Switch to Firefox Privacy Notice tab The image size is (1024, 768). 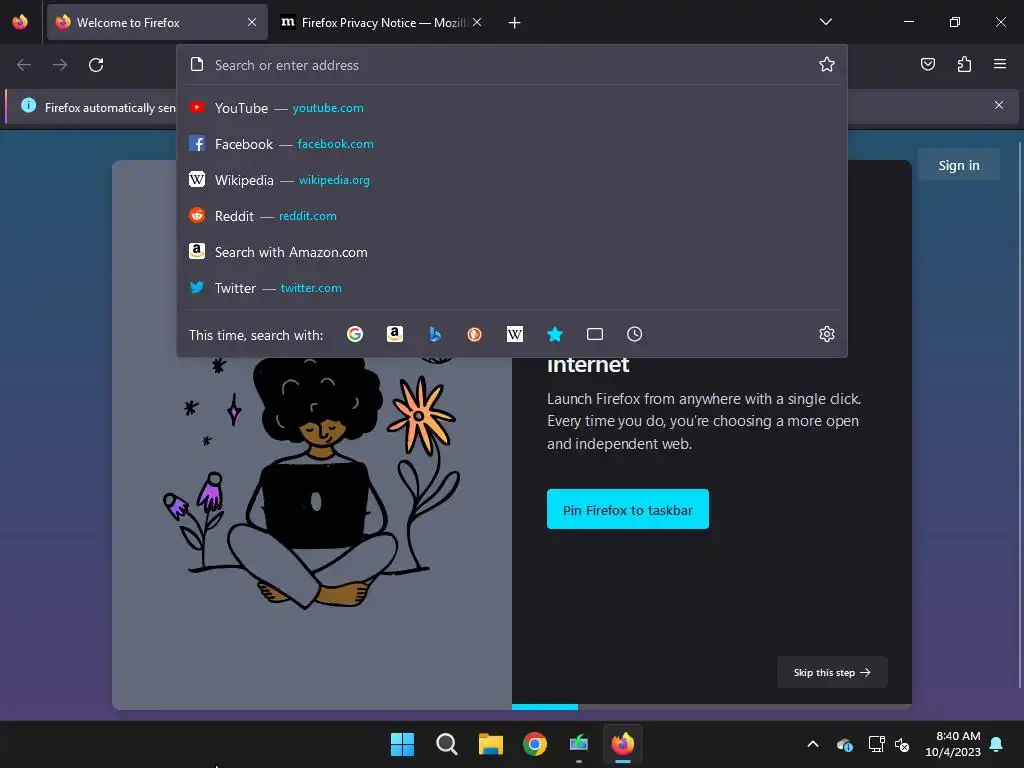point(382,22)
